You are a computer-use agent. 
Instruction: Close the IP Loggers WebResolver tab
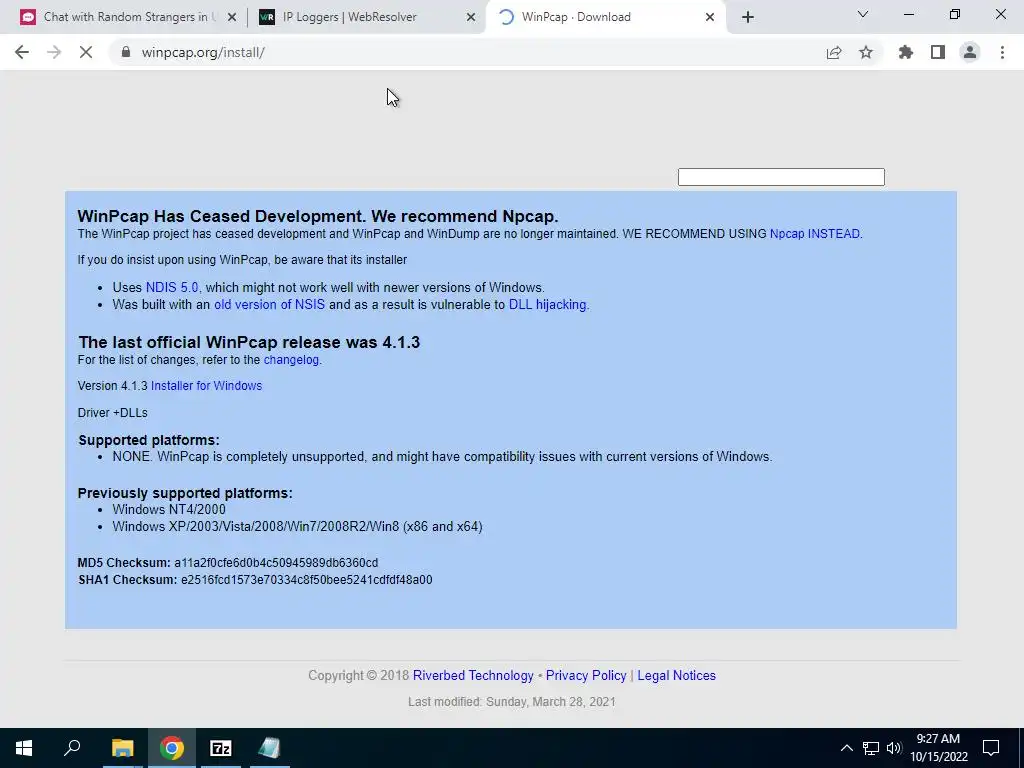470,17
